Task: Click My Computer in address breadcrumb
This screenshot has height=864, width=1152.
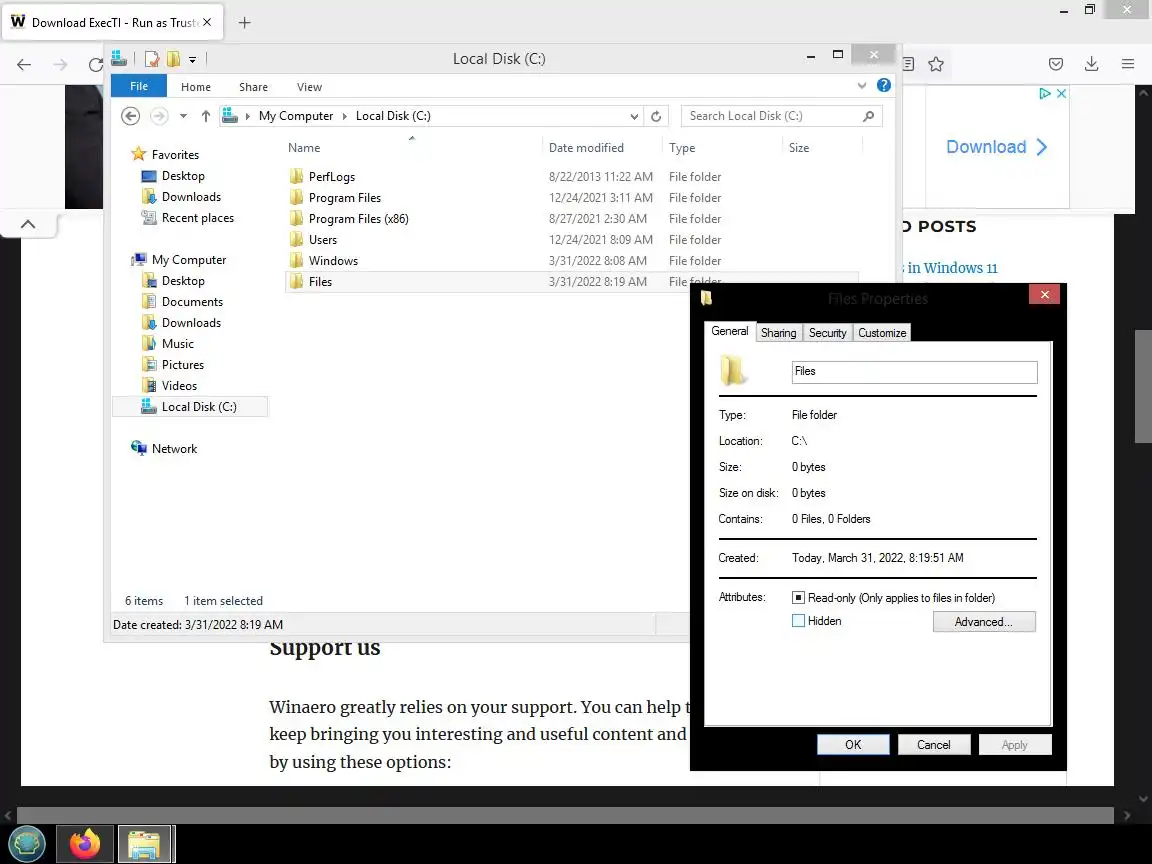Action: pos(295,116)
